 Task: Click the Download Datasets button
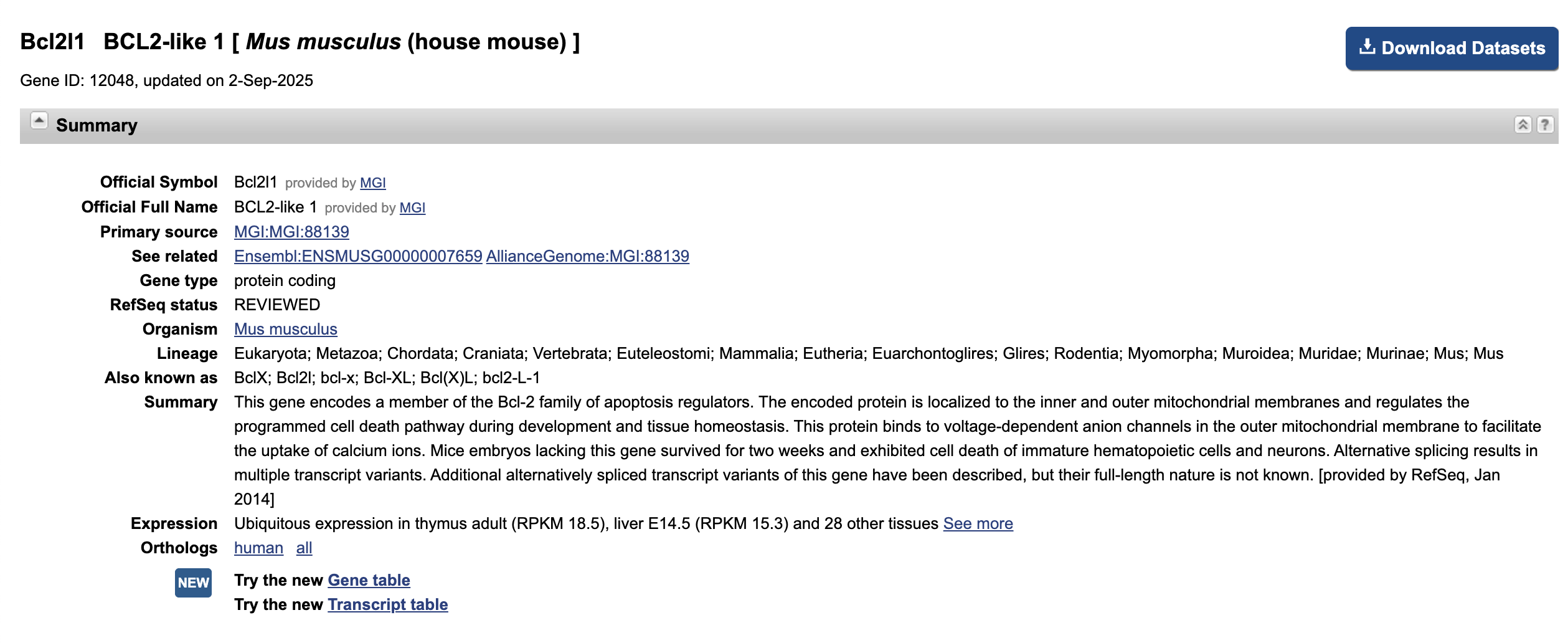click(1451, 47)
